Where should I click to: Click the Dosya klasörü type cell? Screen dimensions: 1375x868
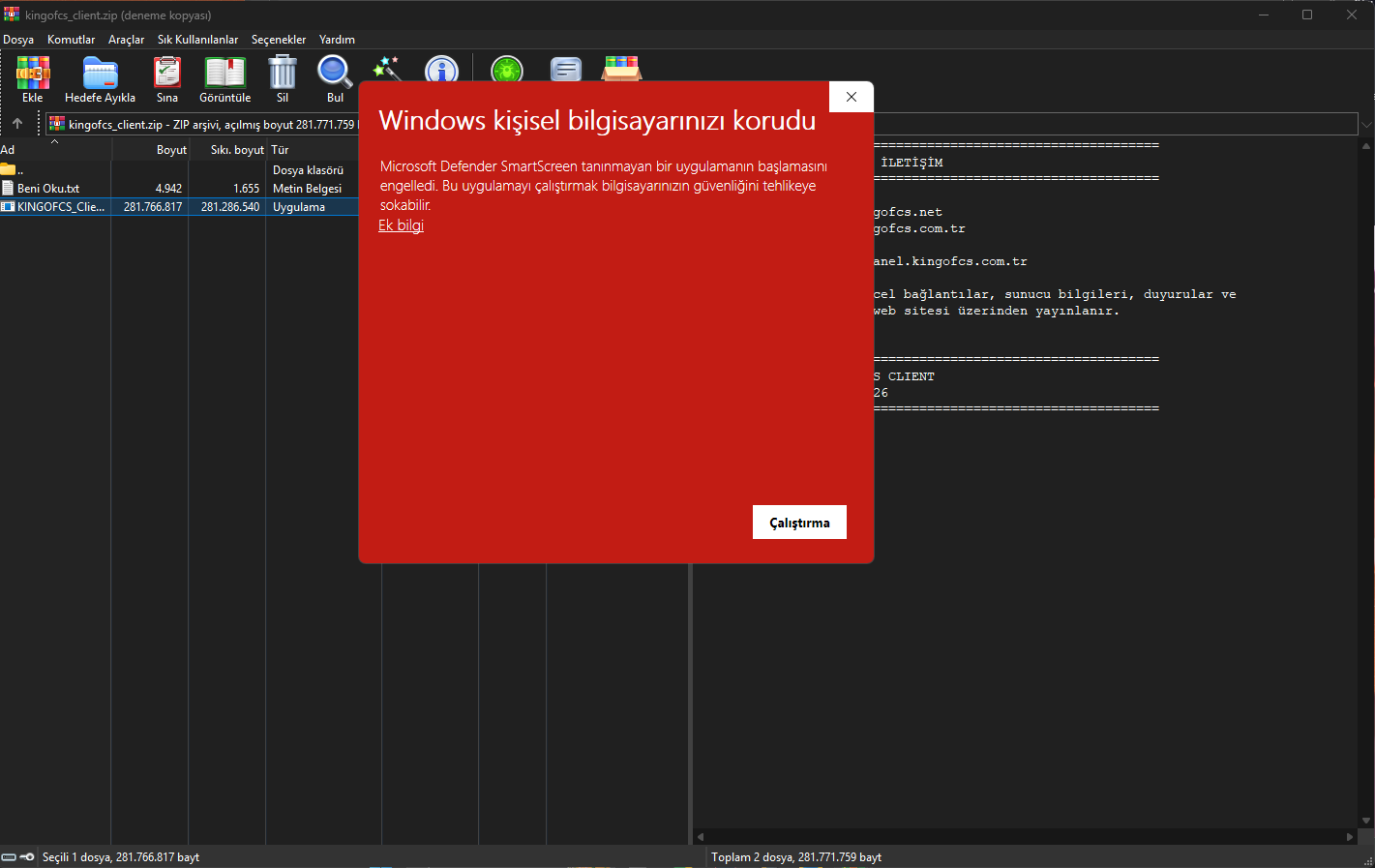click(308, 170)
